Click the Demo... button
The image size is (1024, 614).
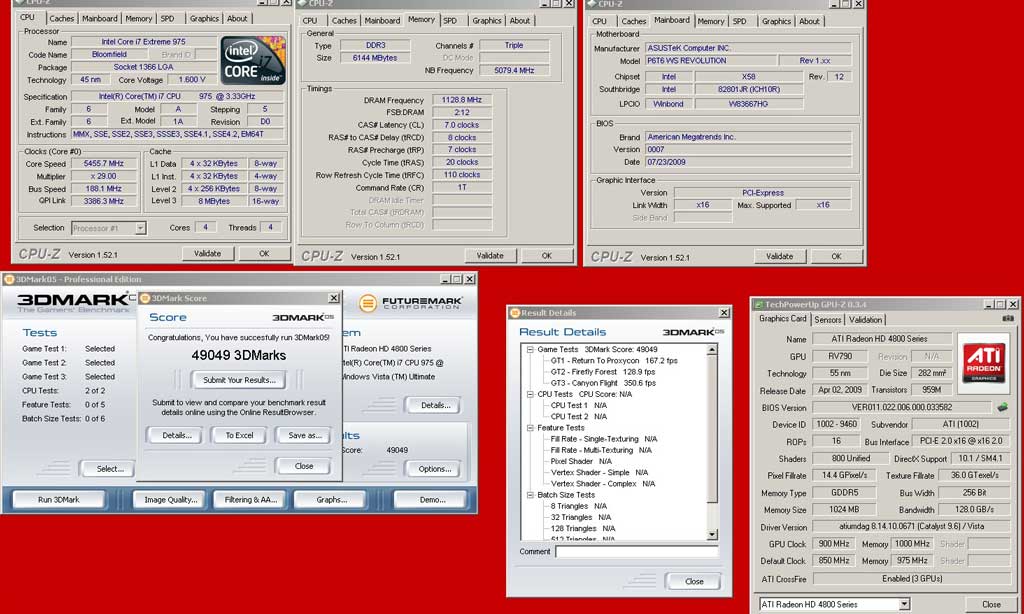coord(432,500)
